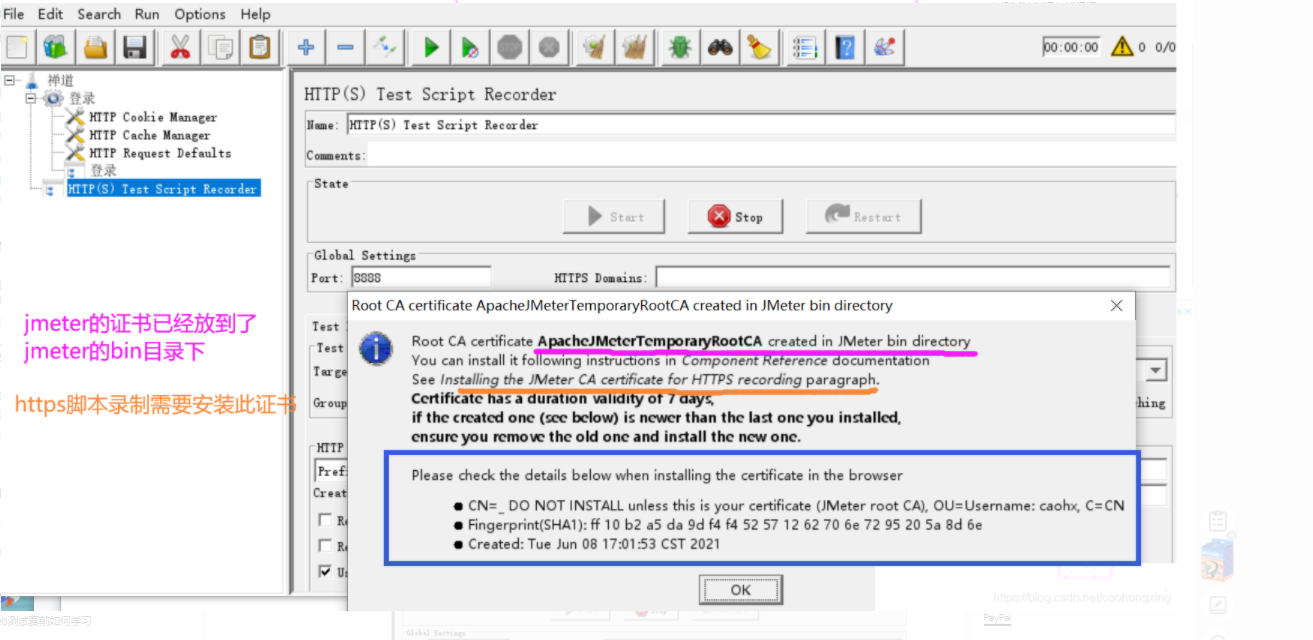Click the 'Created: Tue Jun 08' line

click(594, 544)
